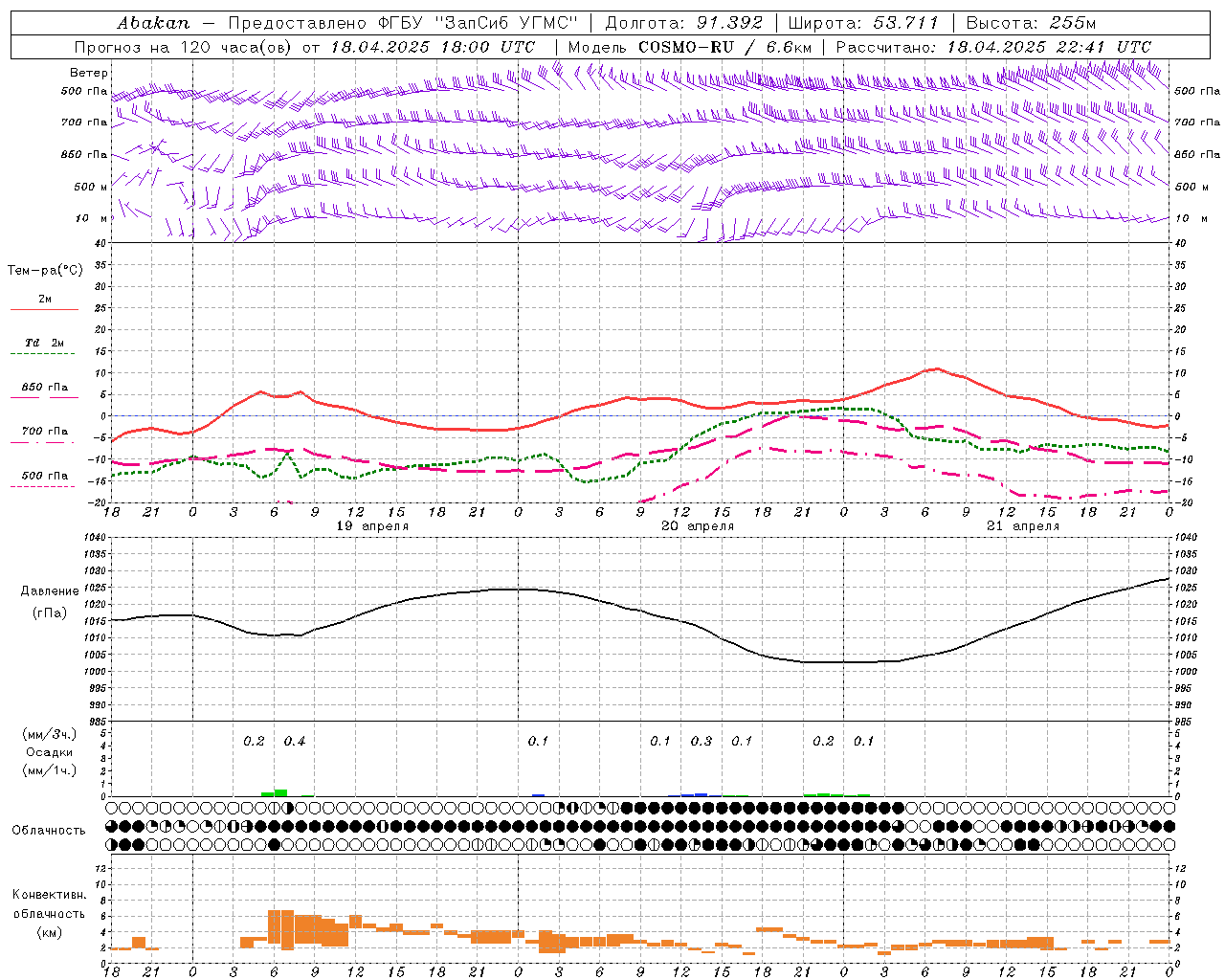Click the 0.4 precipitation amount value

(295, 742)
